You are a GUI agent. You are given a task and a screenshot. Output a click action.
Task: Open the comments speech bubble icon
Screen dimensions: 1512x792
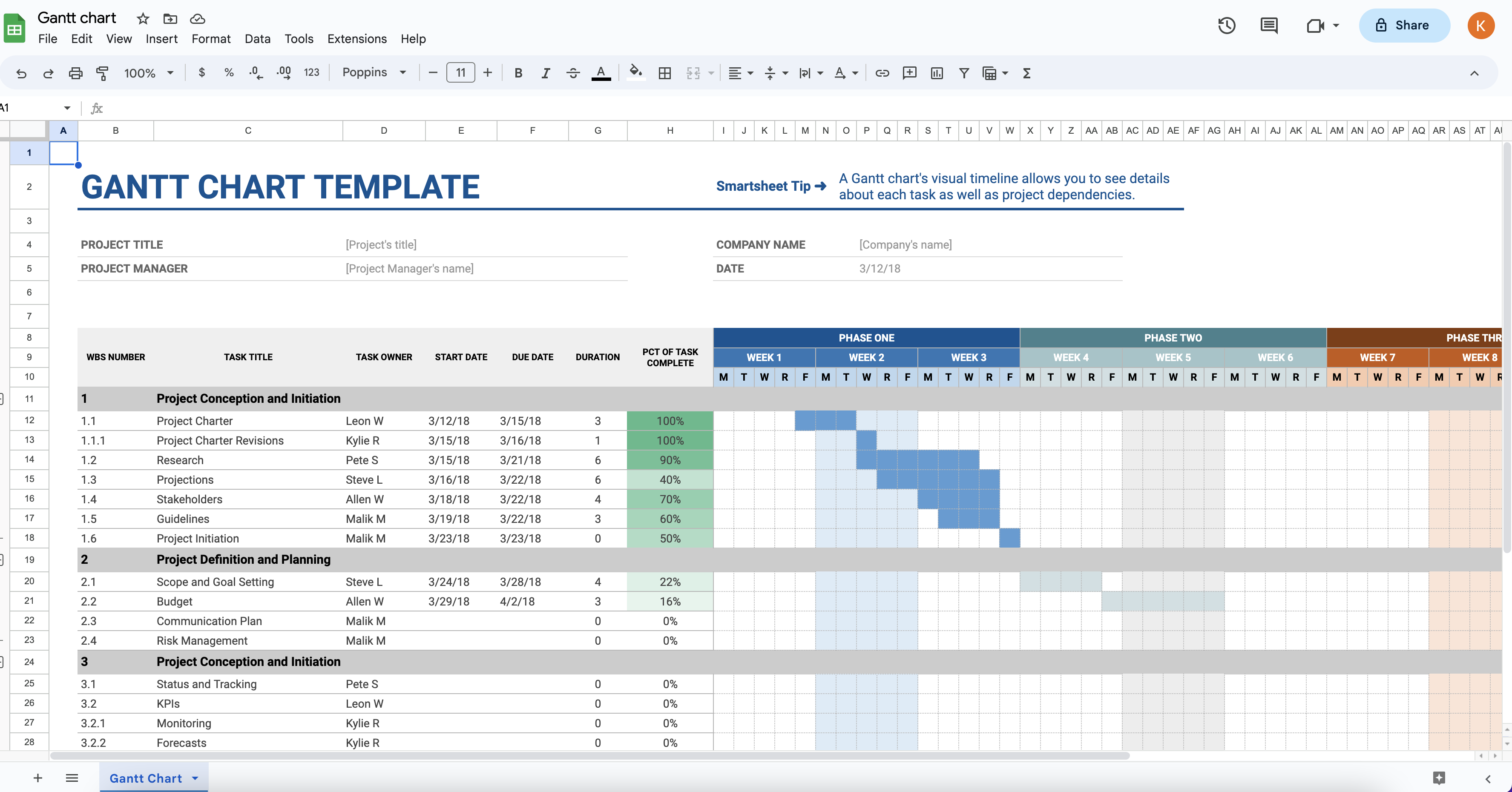[x=1268, y=25]
